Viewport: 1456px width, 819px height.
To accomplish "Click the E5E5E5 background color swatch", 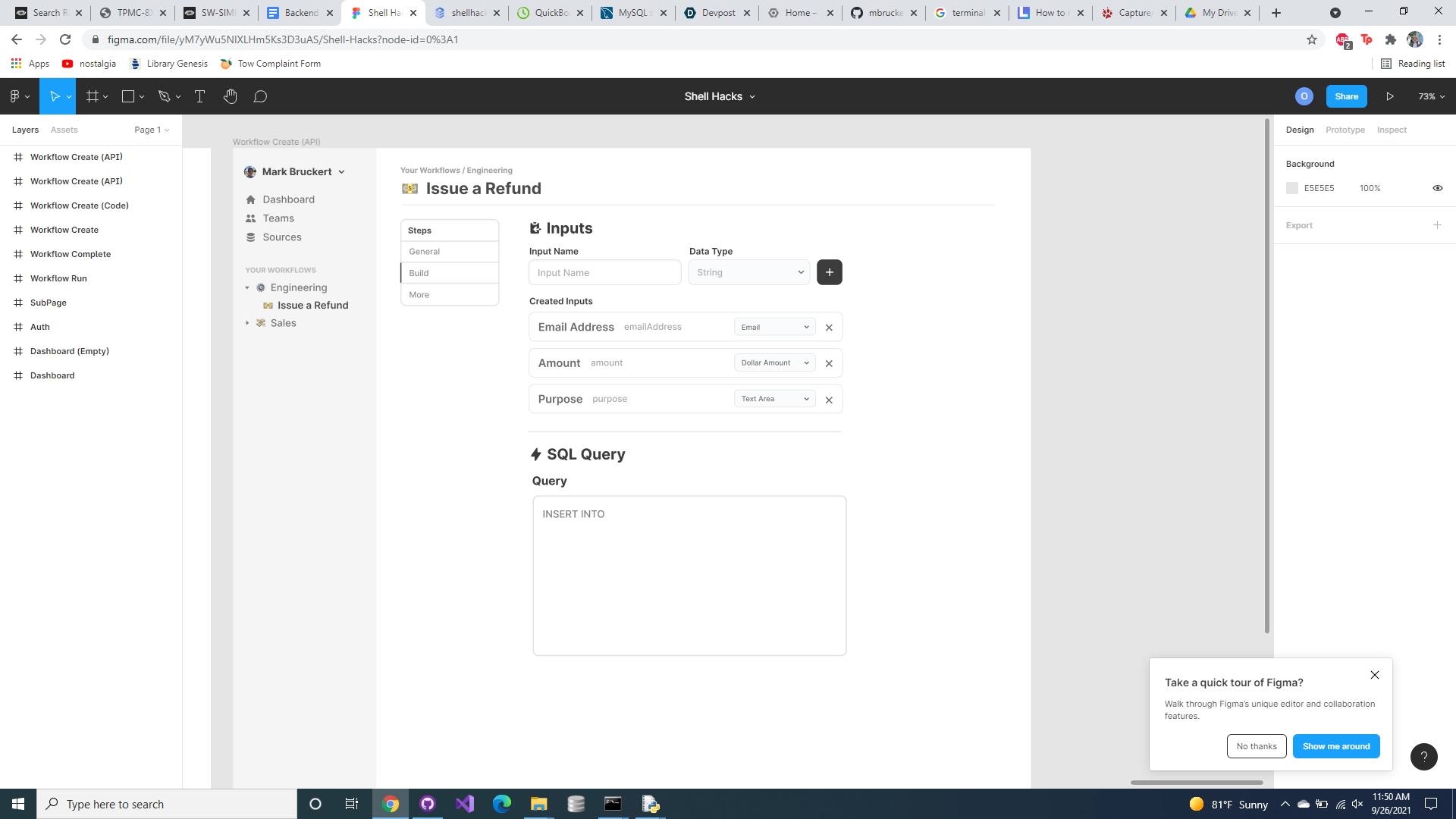I will click(1292, 188).
